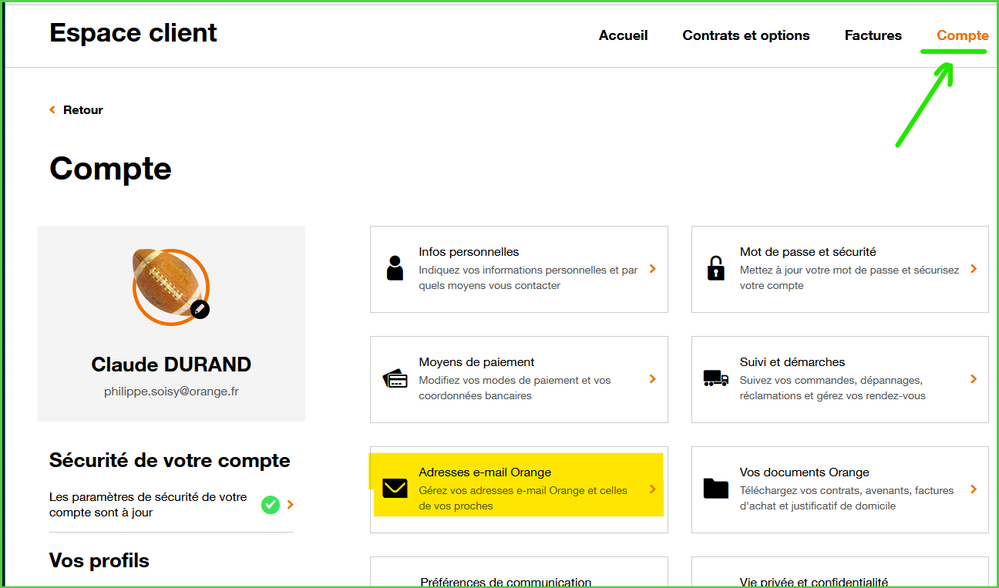Image resolution: width=999 pixels, height=588 pixels.
Task: Click the padlock icon for Mot de passe et sécurité
Action: click(x=715, y=268)
